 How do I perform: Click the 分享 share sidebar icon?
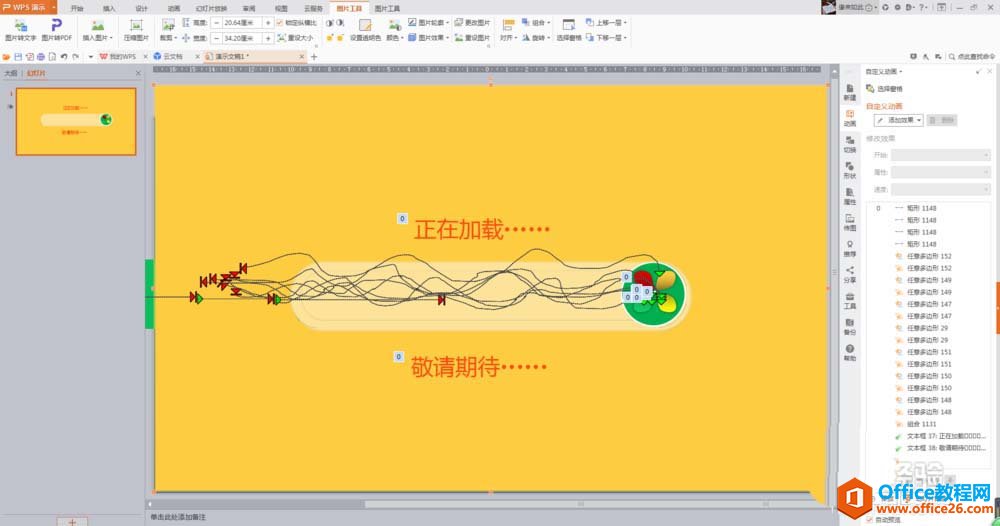849,274
